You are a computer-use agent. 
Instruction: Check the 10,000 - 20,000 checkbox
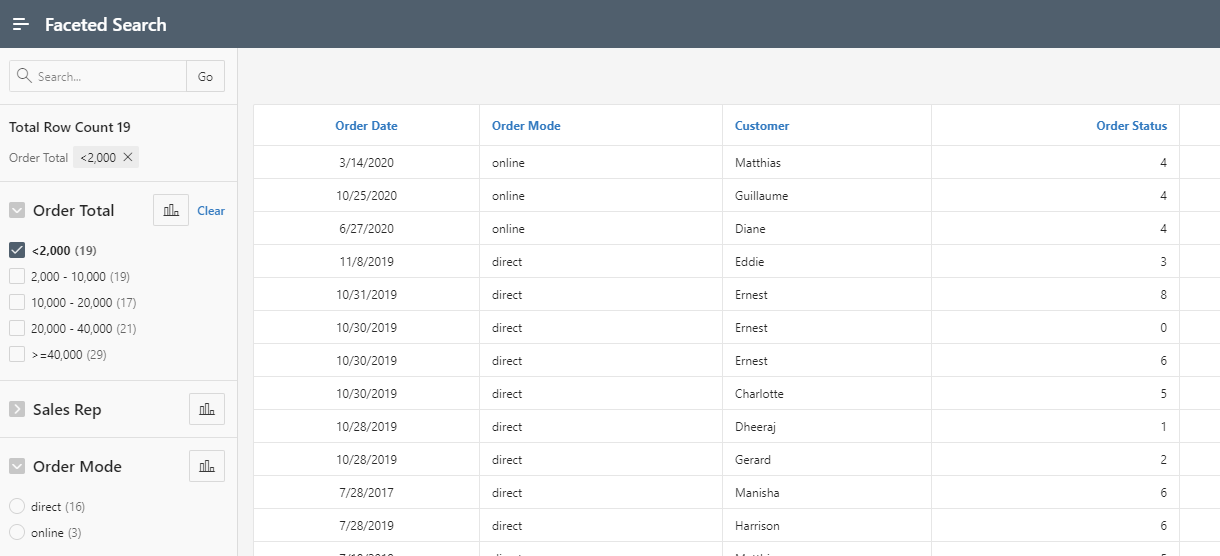click(x=17, y=302)
